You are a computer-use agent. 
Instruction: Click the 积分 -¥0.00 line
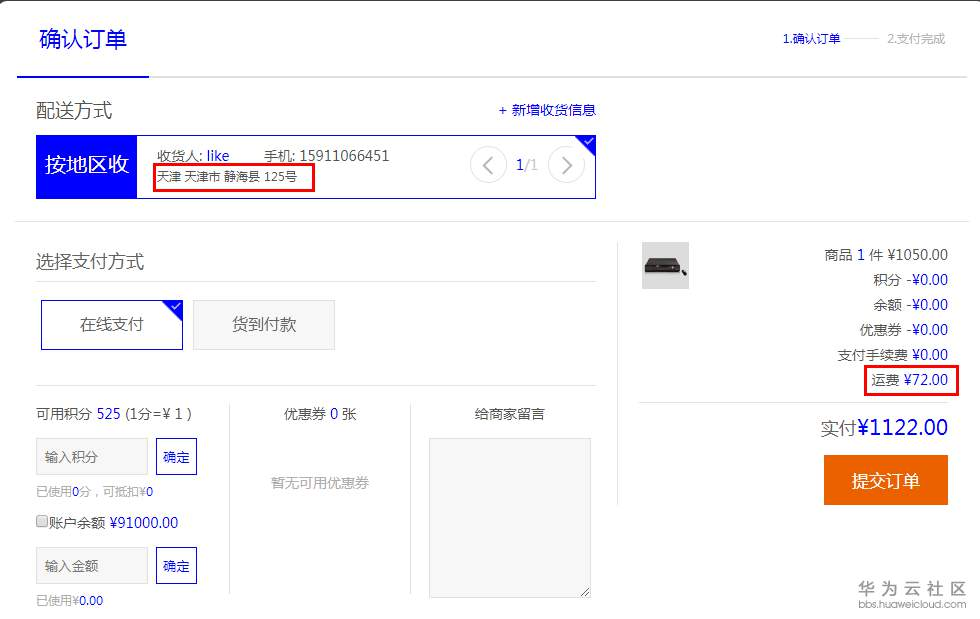click(x=911, y=279)
